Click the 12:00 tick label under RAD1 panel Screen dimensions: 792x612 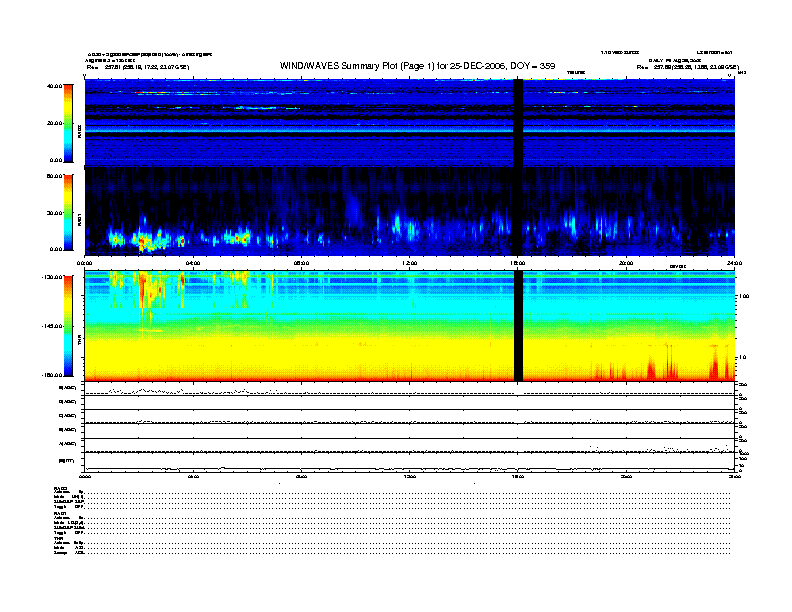tap(410, 263)
